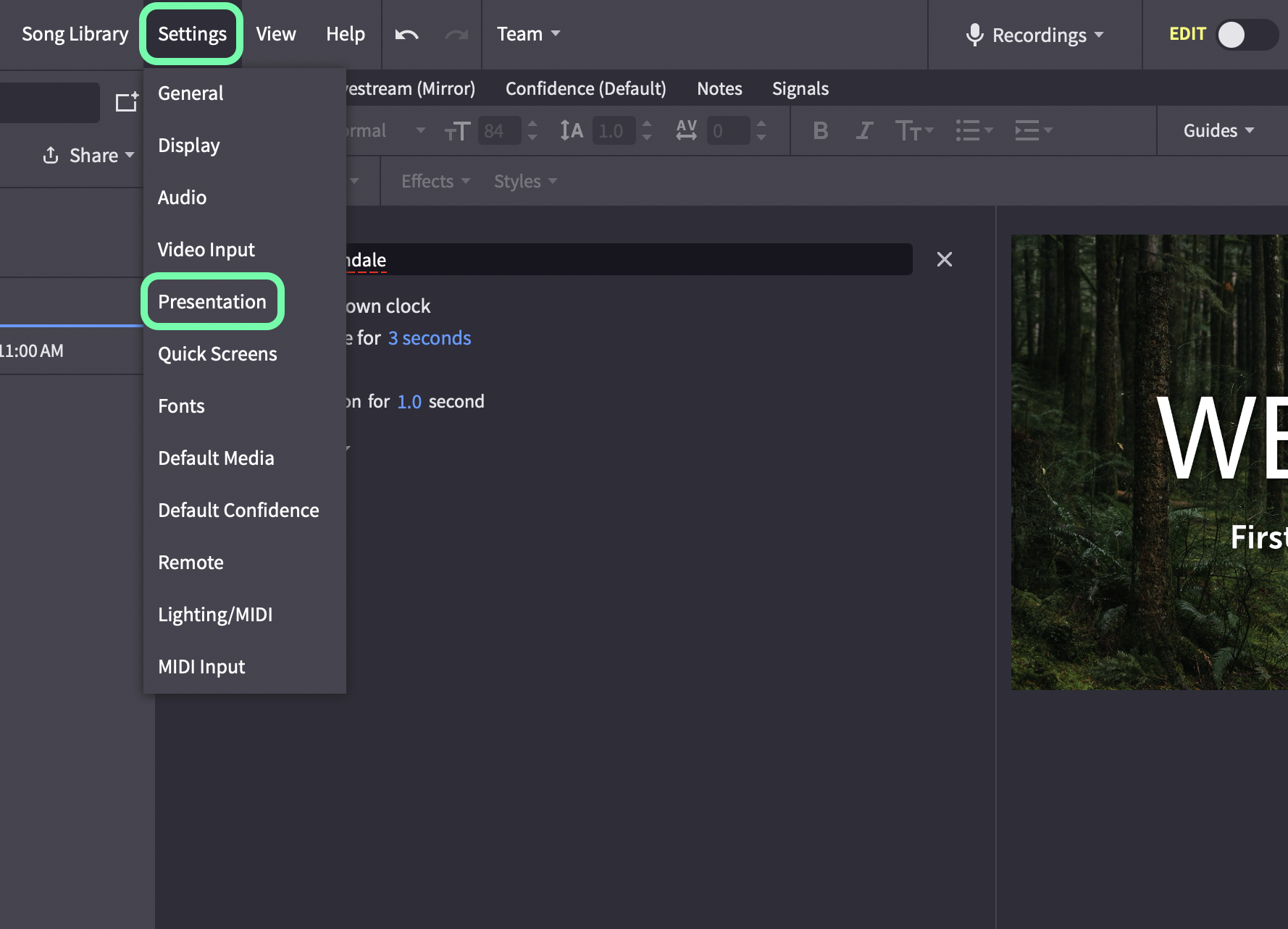
Task: Choose Video Input settings entry
Action: [206, 250]
